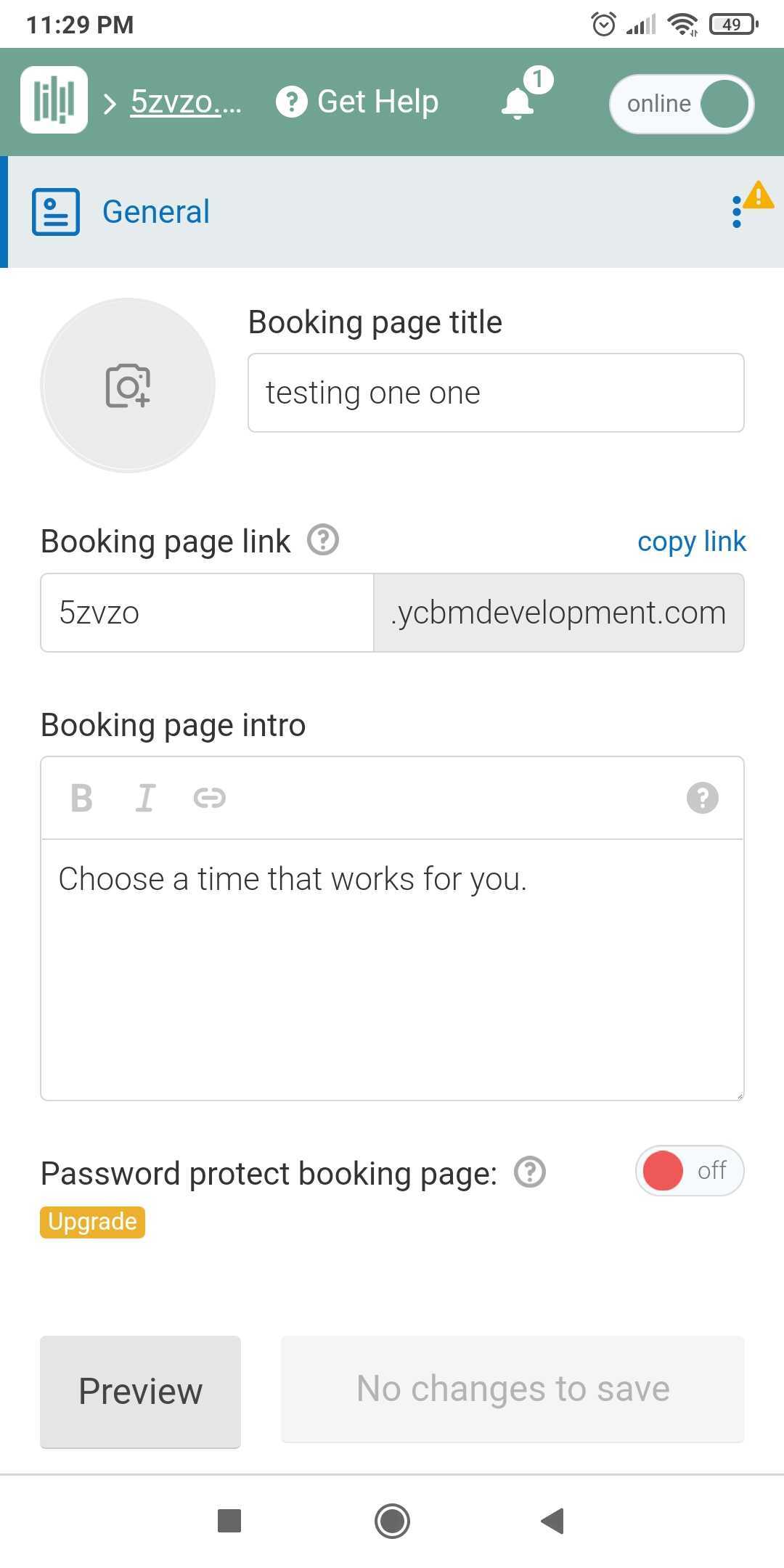Focus the Booking page title field
Screen dimensions: 784x1568
click(496, 393)
